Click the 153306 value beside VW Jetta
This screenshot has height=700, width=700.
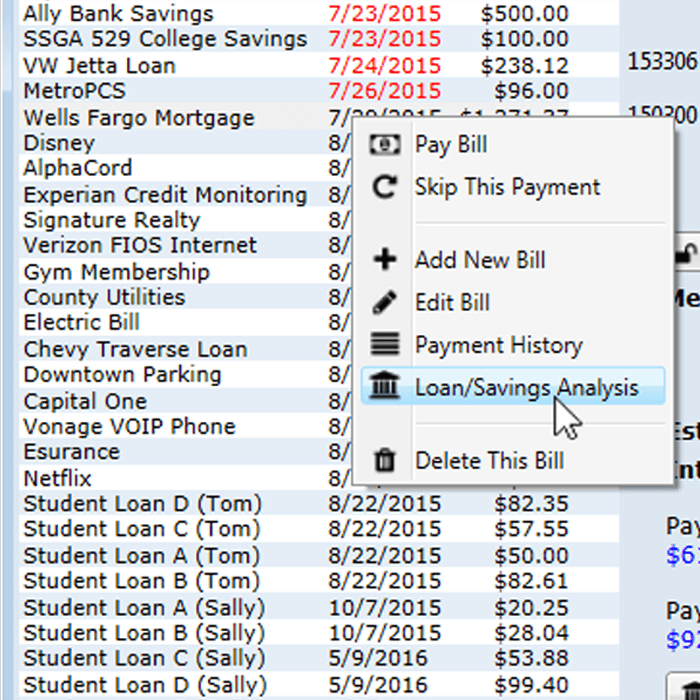click(x=662, y=61)
